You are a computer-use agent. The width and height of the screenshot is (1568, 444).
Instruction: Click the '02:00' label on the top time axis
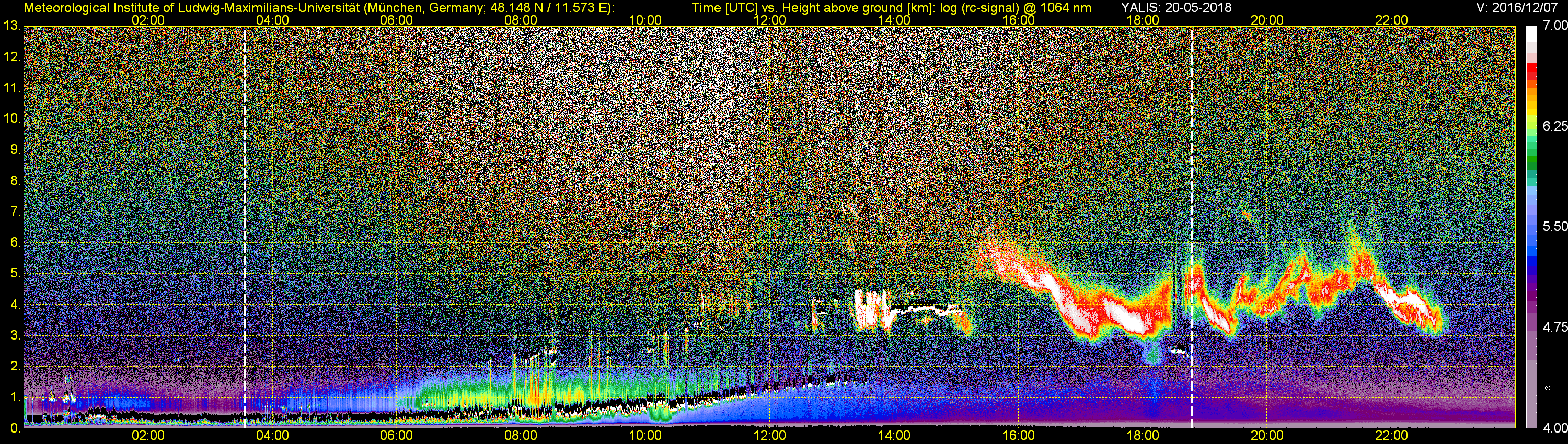148,20
